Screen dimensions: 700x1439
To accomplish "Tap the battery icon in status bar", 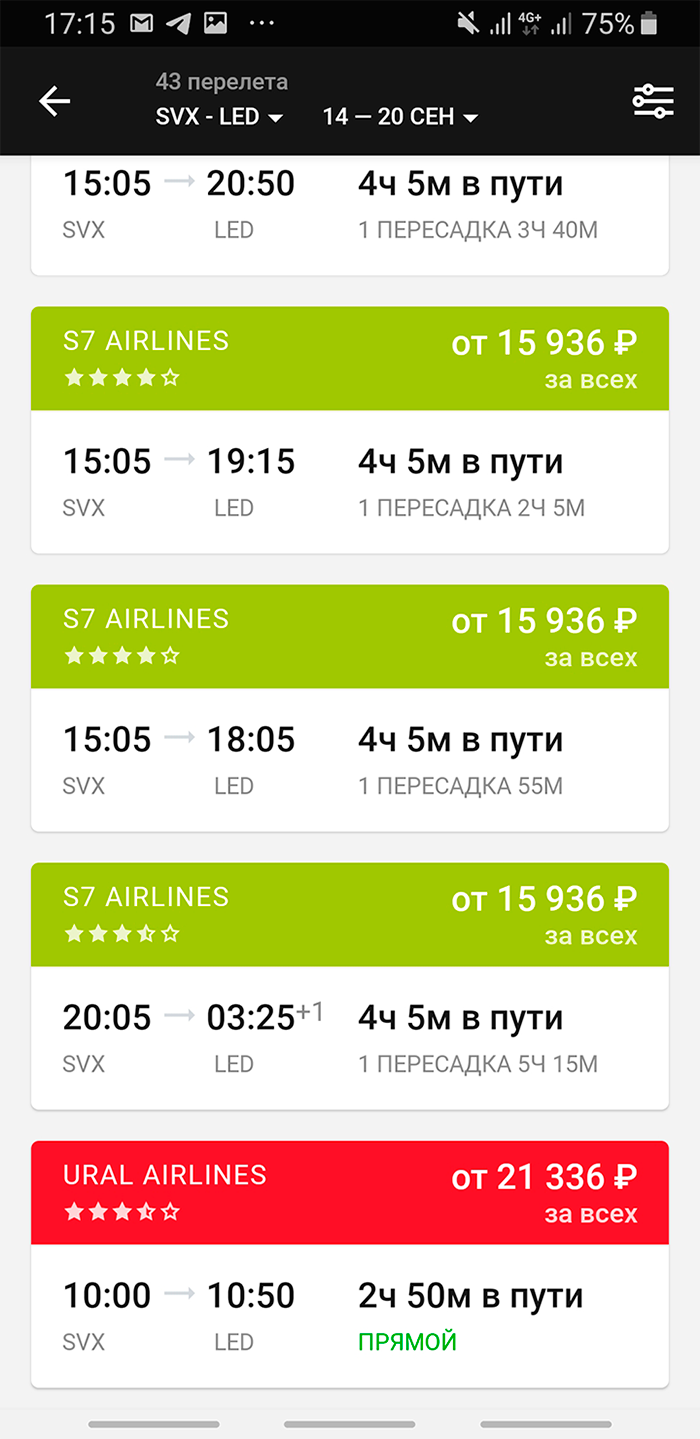I will (650, 24).
